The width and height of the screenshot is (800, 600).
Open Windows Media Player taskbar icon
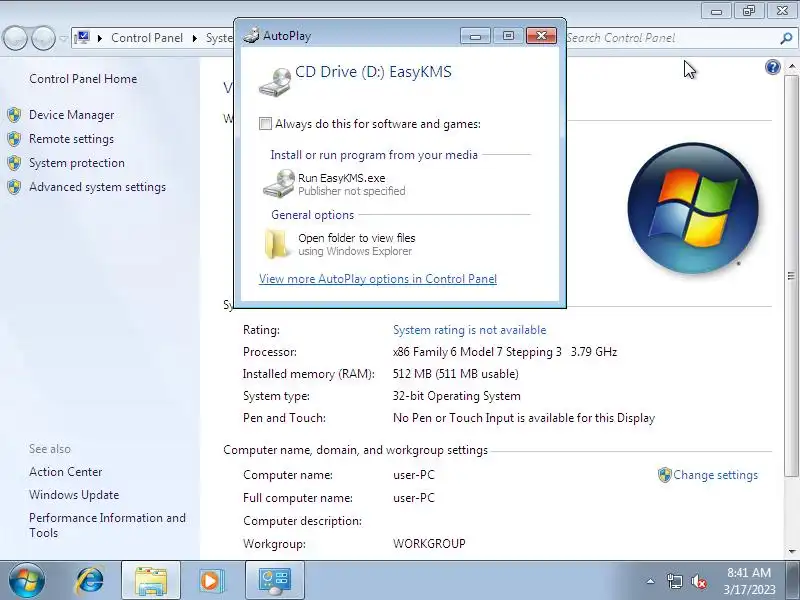tap(211, 580)
